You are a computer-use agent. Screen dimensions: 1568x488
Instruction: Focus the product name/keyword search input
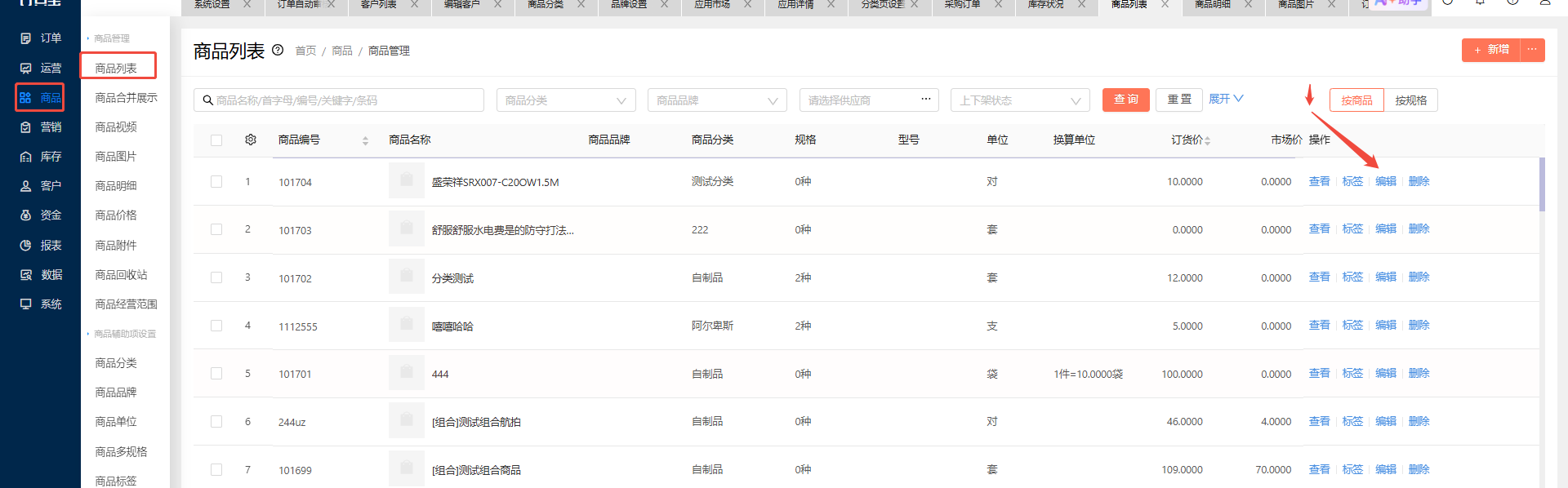coord(339,100)
